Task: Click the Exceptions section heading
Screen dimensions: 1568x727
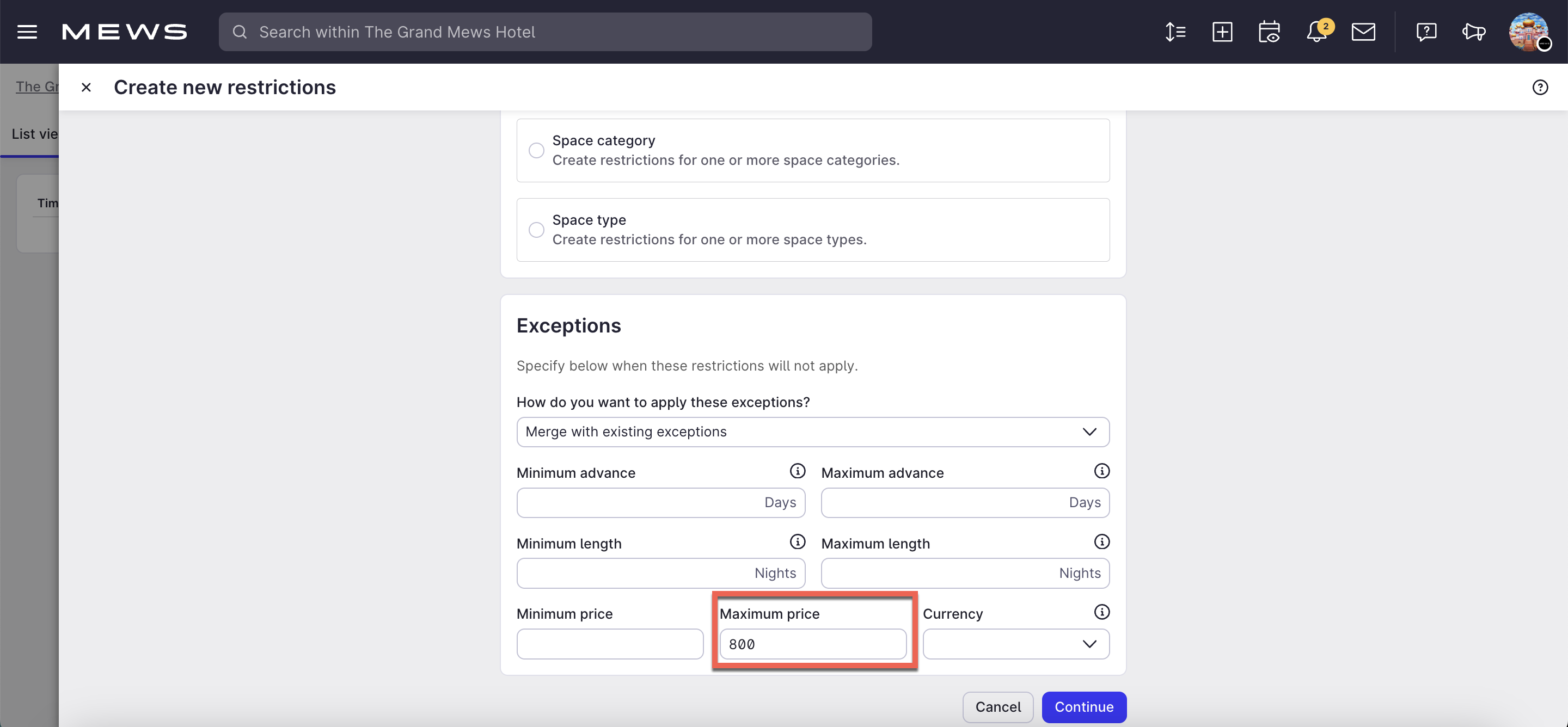Action: pyautogui.click(x=568, y=326)
